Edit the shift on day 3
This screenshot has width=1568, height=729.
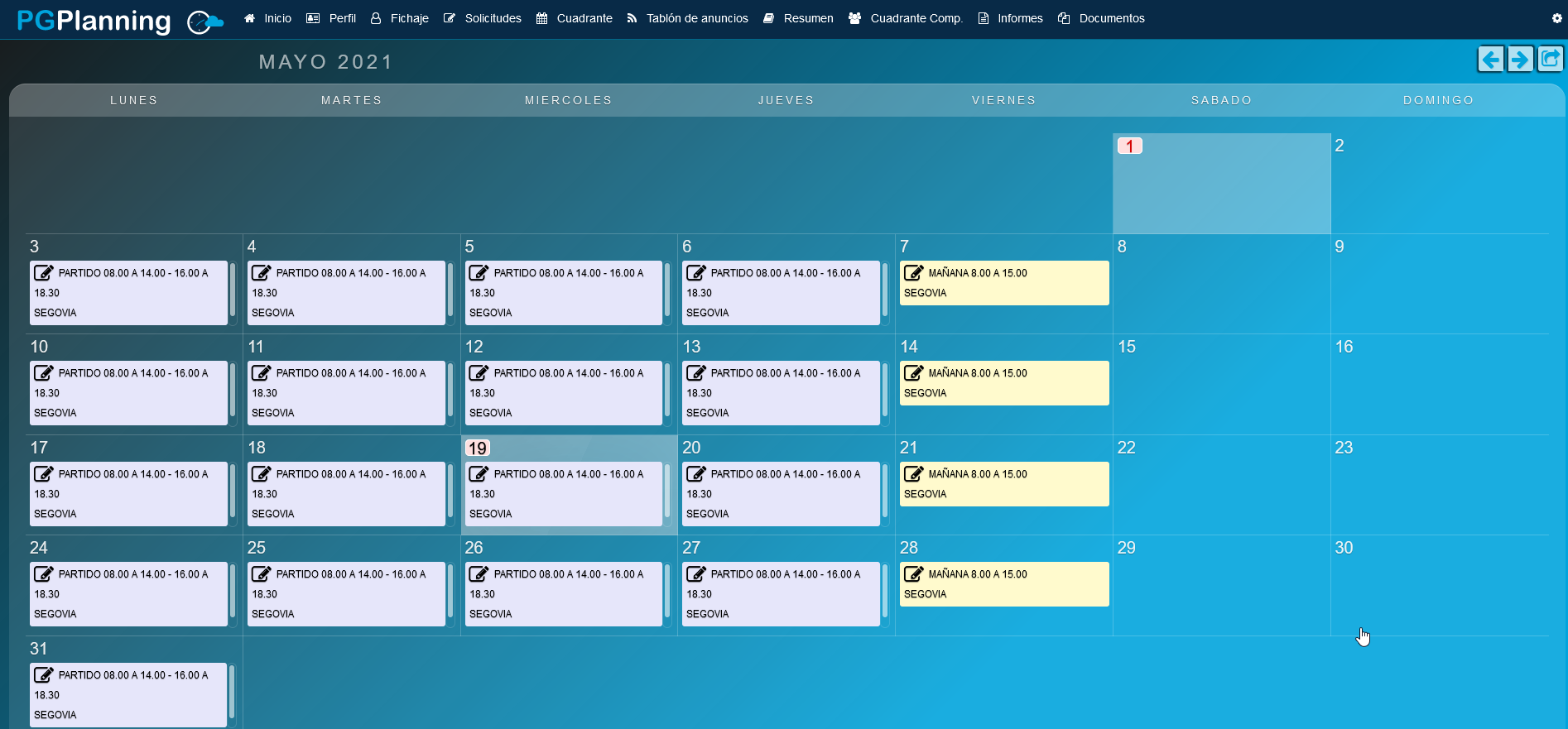[44, 273]
